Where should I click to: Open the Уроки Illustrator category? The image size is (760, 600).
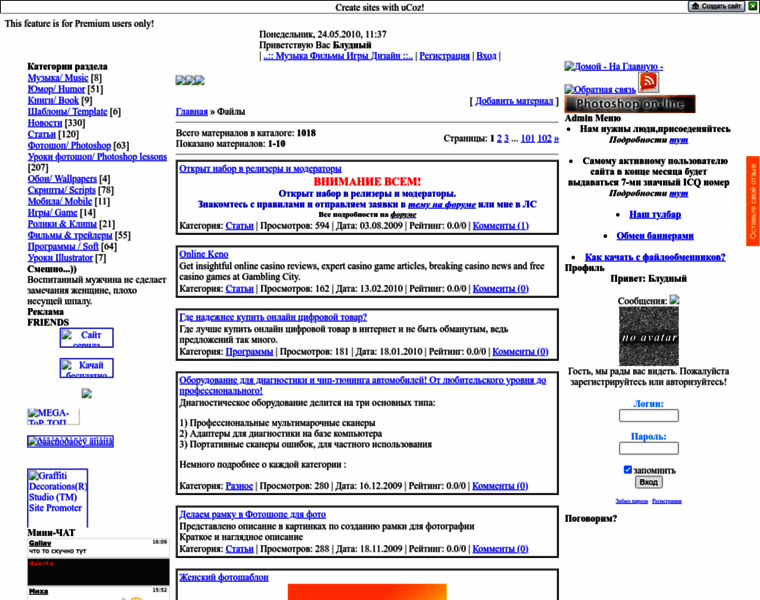(60, 257)
